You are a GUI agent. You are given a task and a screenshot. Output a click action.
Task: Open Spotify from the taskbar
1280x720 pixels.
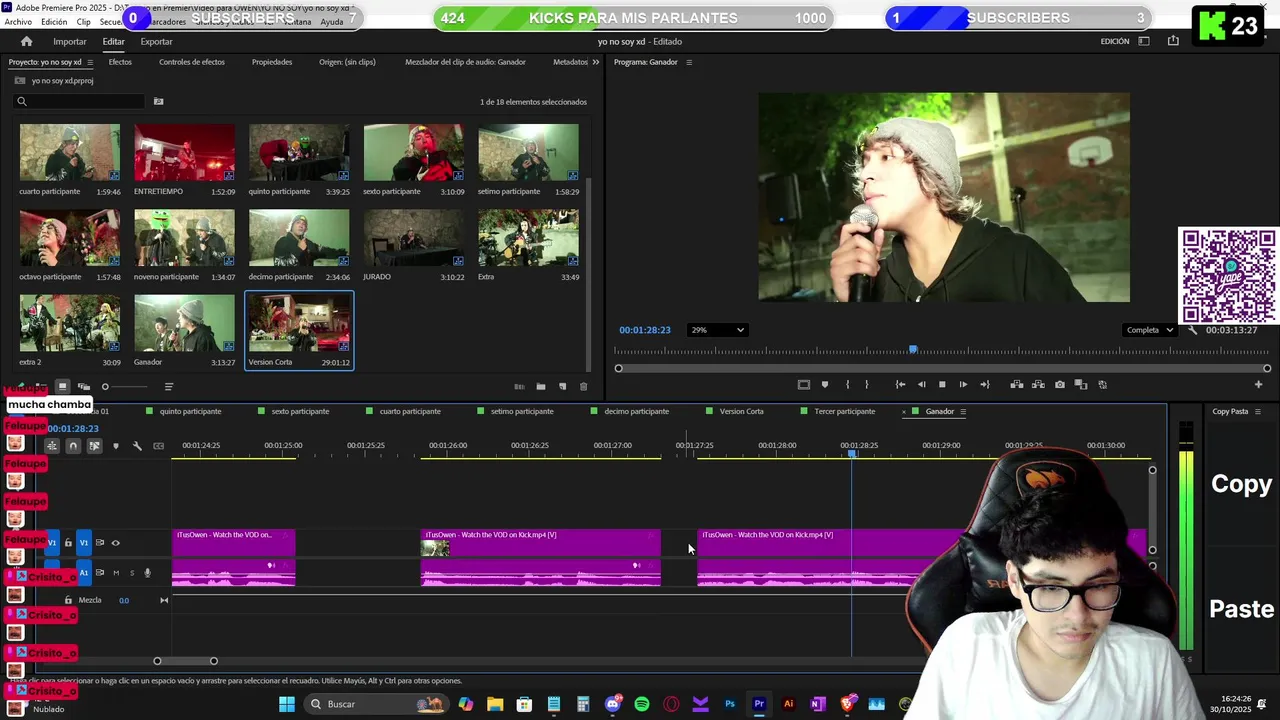642,704
